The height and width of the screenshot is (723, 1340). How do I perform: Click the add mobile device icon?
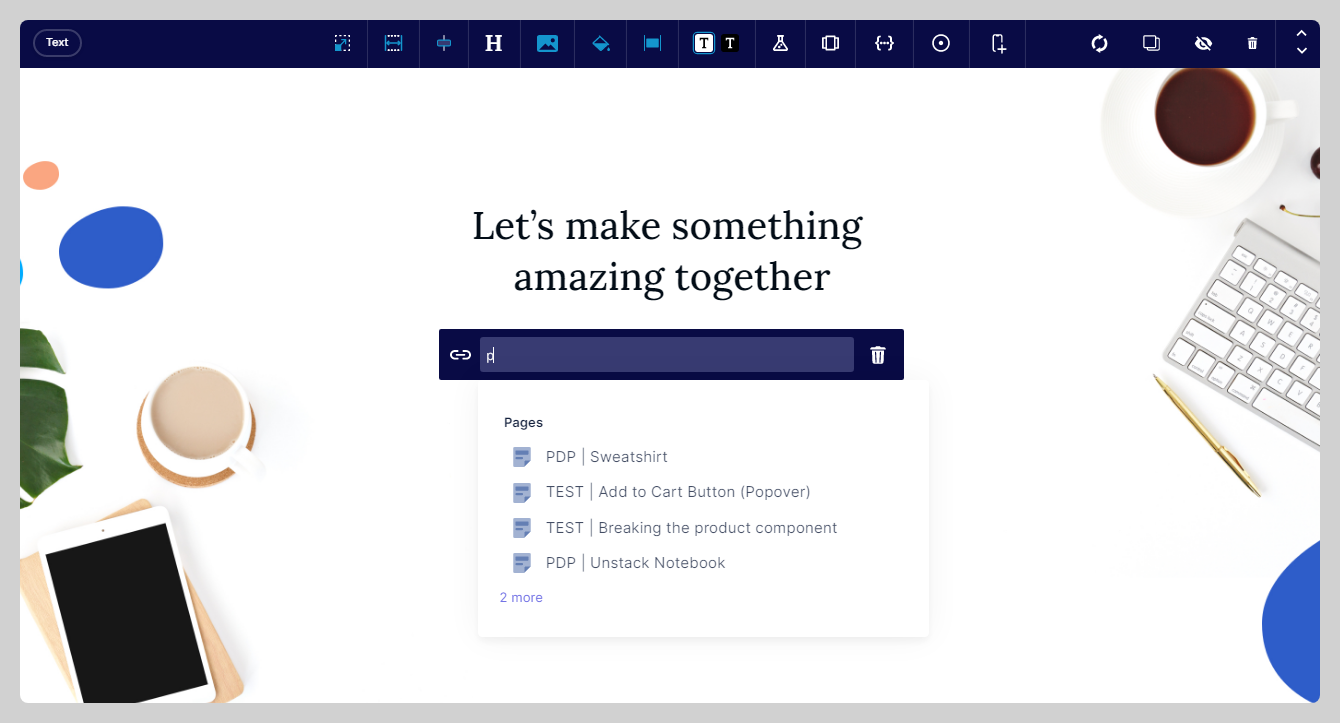tap(998, 43)
